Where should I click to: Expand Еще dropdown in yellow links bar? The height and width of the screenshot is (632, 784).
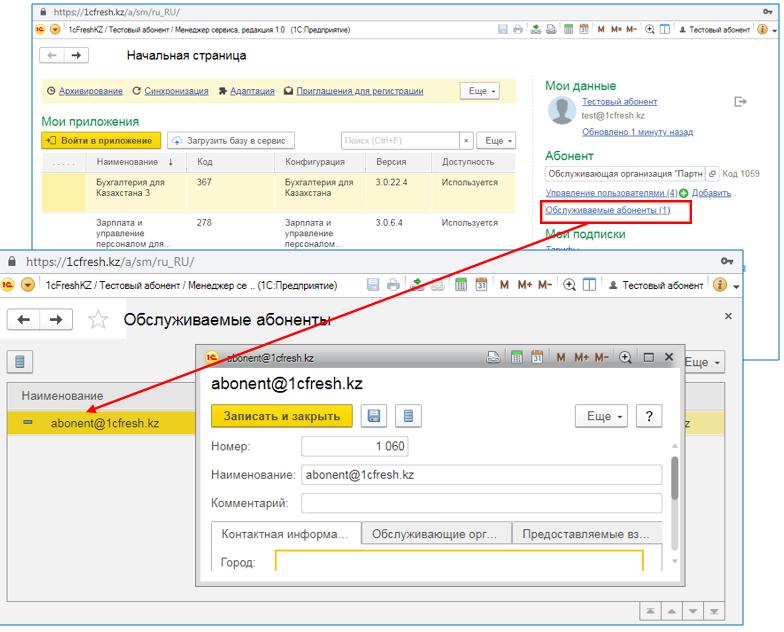coord(480,91)
